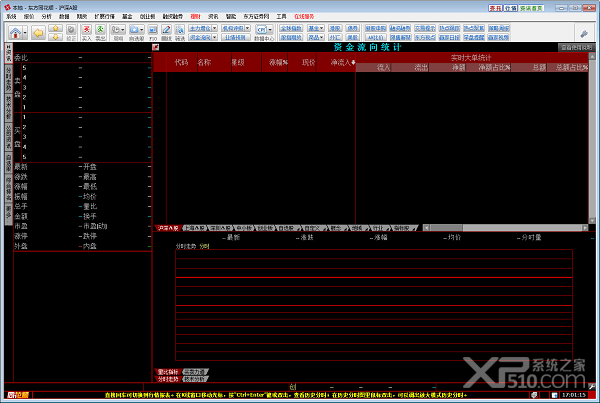The height and width of the screenshot is (403, 600).
Task: Select the 自选股 tab below table
Action: coord(286,228)
